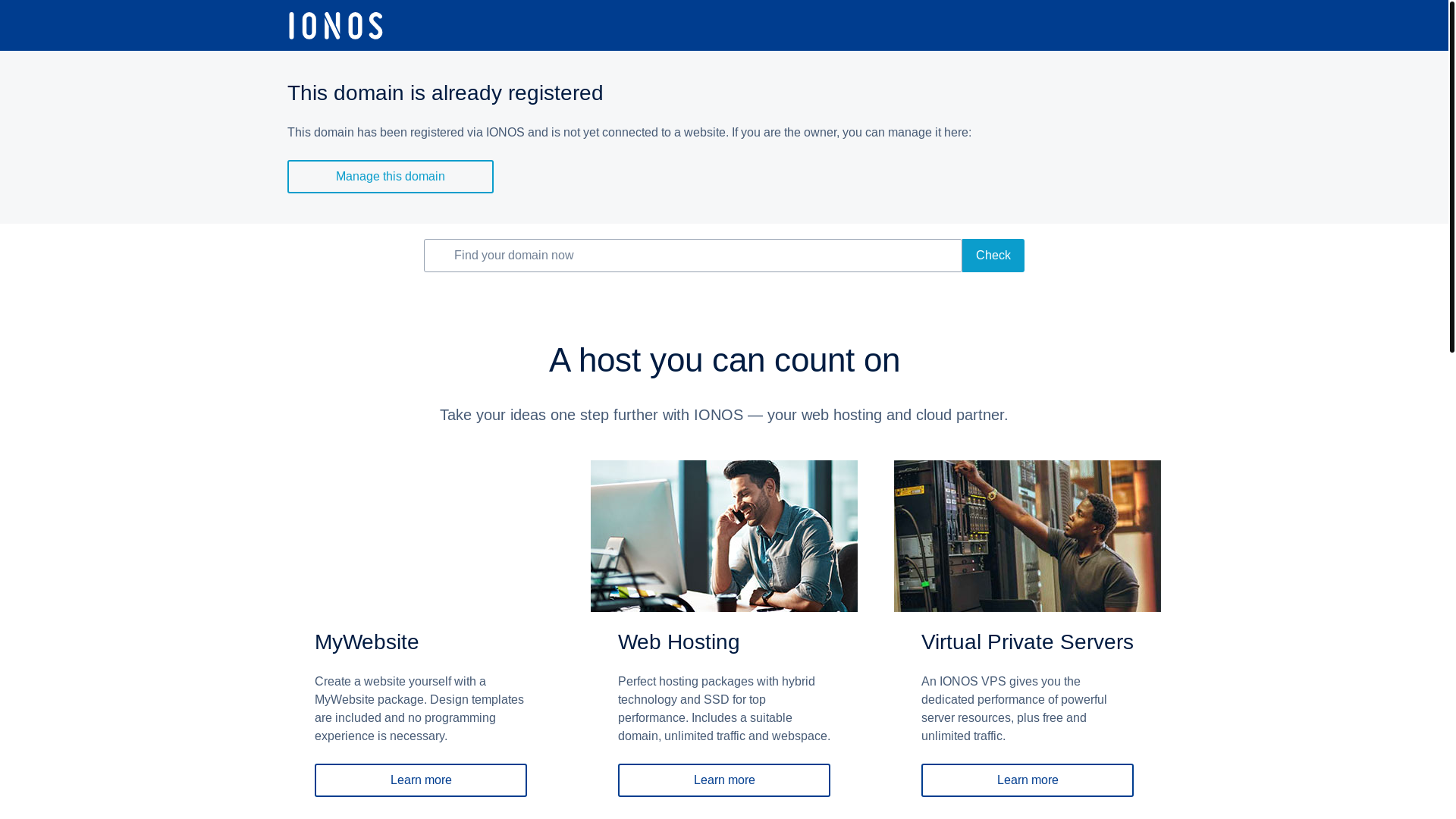Click the 'Take your ideas one step further' tagline
This screenshot has width=1456, height=819.
tap(723, 415)
